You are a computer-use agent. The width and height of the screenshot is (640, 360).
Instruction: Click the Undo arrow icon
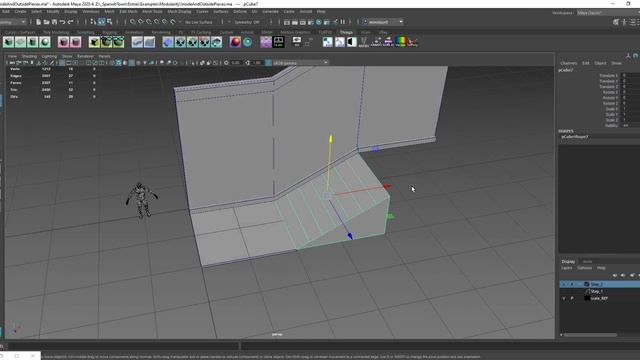click(62, 22)
